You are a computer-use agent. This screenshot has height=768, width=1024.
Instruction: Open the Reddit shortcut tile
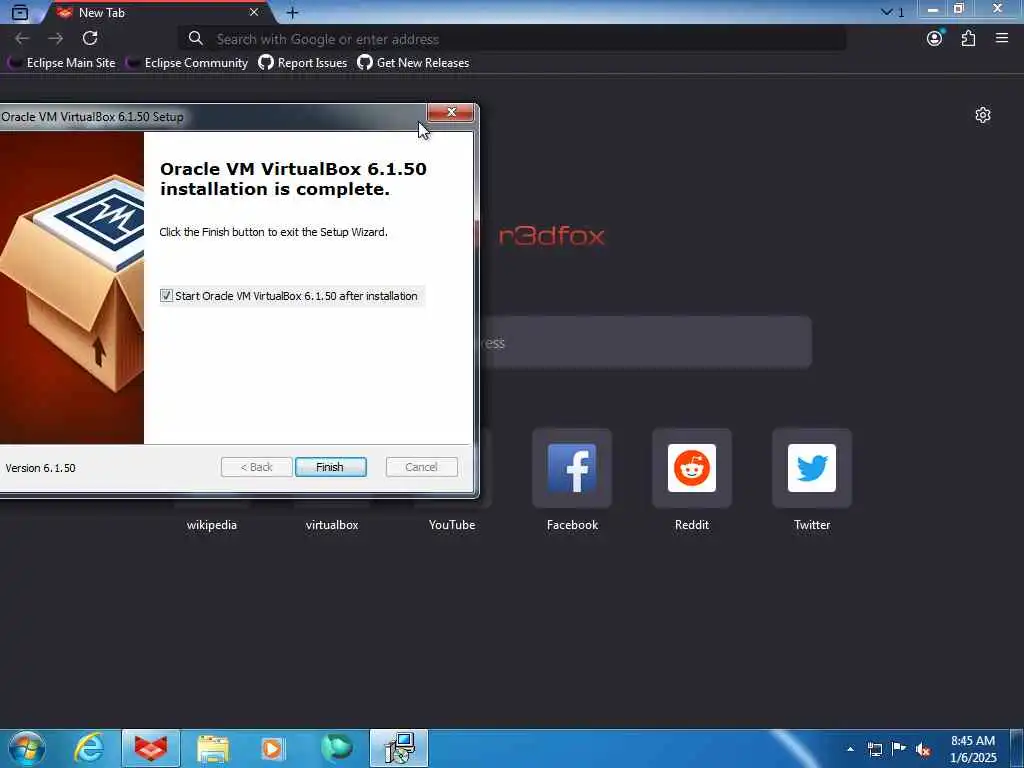(692, 468)
